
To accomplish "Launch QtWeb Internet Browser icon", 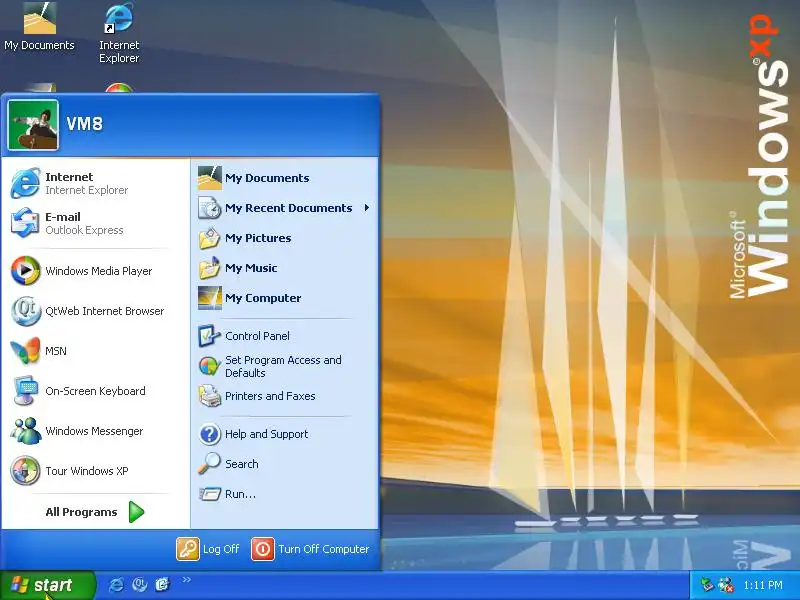I will coord(25,311).
